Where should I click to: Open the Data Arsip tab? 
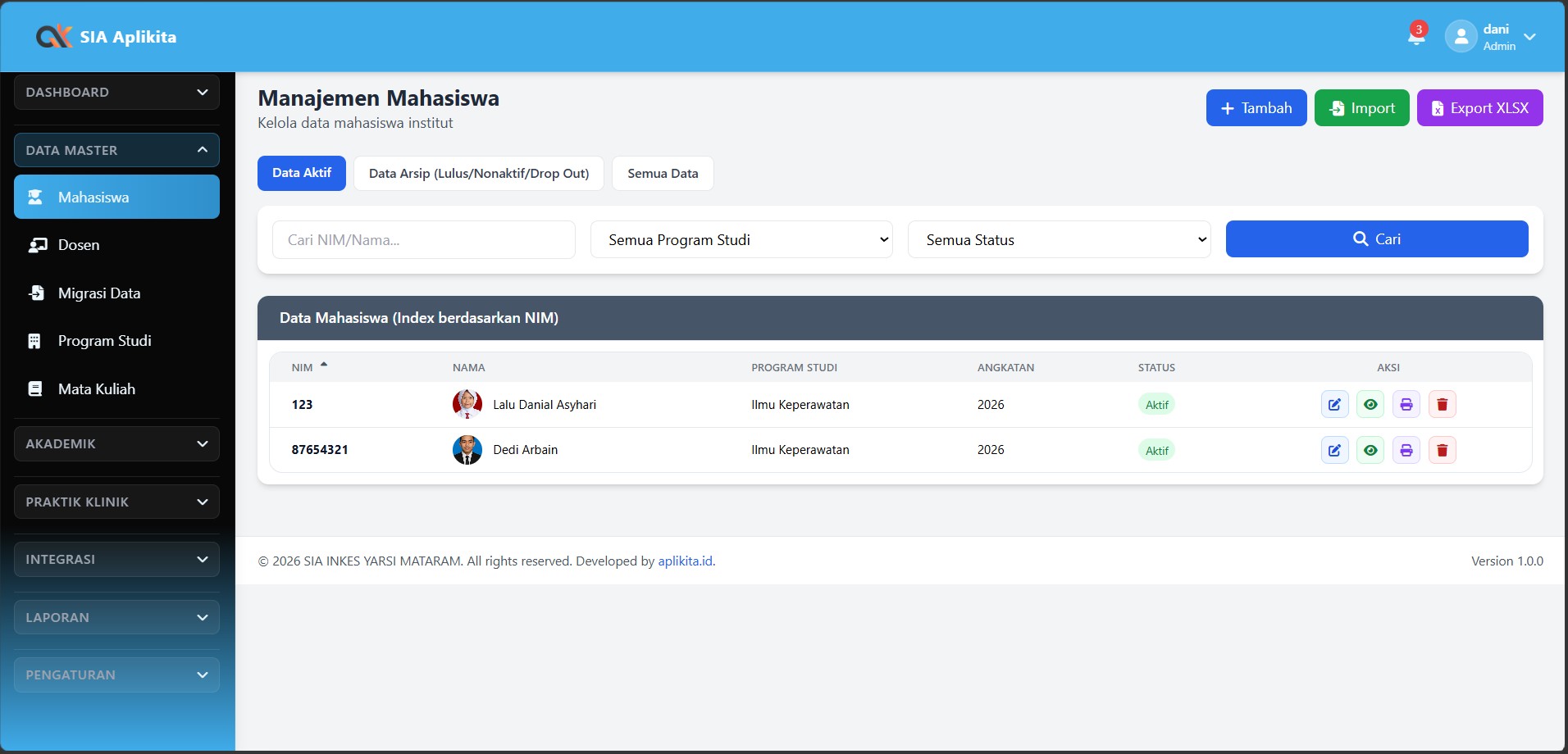(x=478, y=173)
